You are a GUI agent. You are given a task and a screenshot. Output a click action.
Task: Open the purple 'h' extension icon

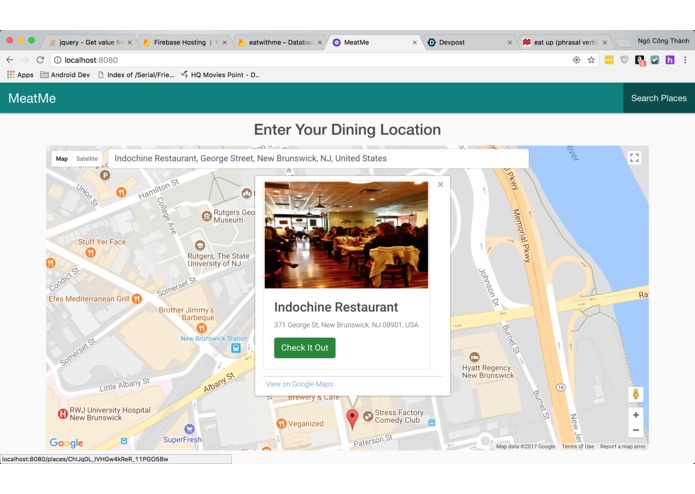pyautogui.click(x=670, y=60)
